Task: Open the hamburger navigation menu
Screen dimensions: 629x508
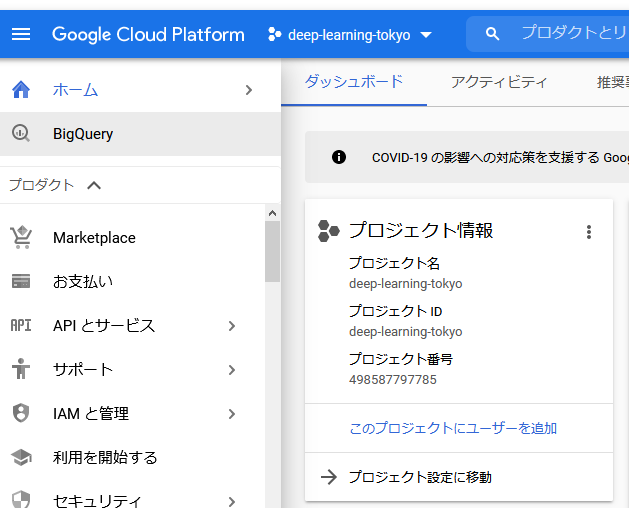Action: point(21,34)
